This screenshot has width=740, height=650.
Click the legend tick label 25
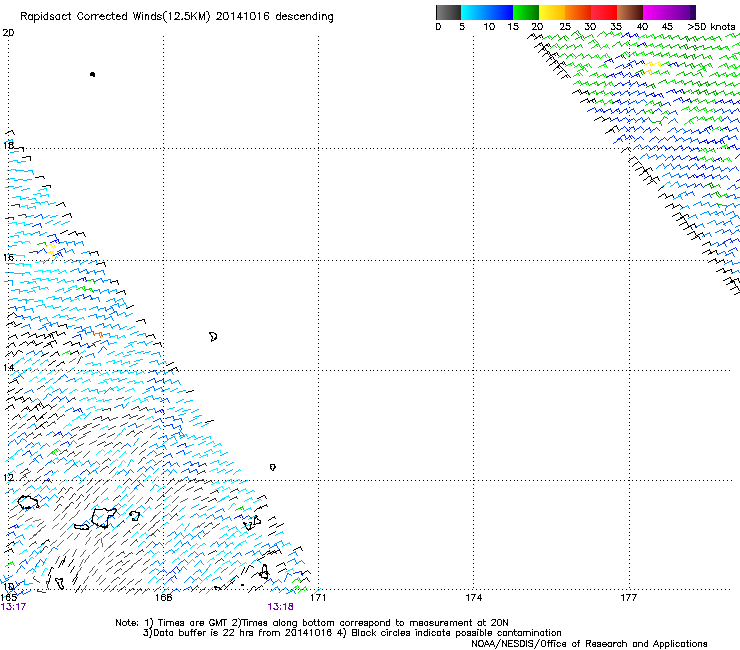(x=565, y=27)
